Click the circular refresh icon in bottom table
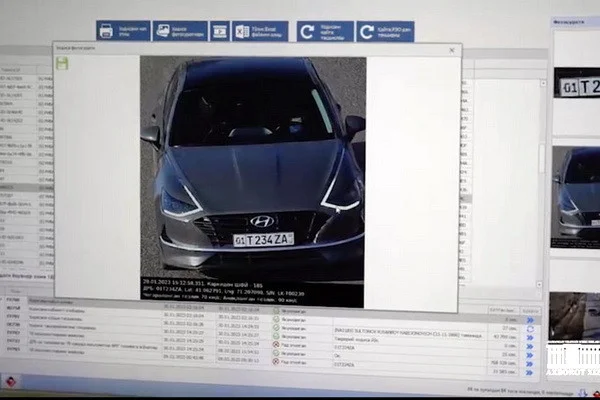The image size is (600, 400). click(x=530, y=329)
